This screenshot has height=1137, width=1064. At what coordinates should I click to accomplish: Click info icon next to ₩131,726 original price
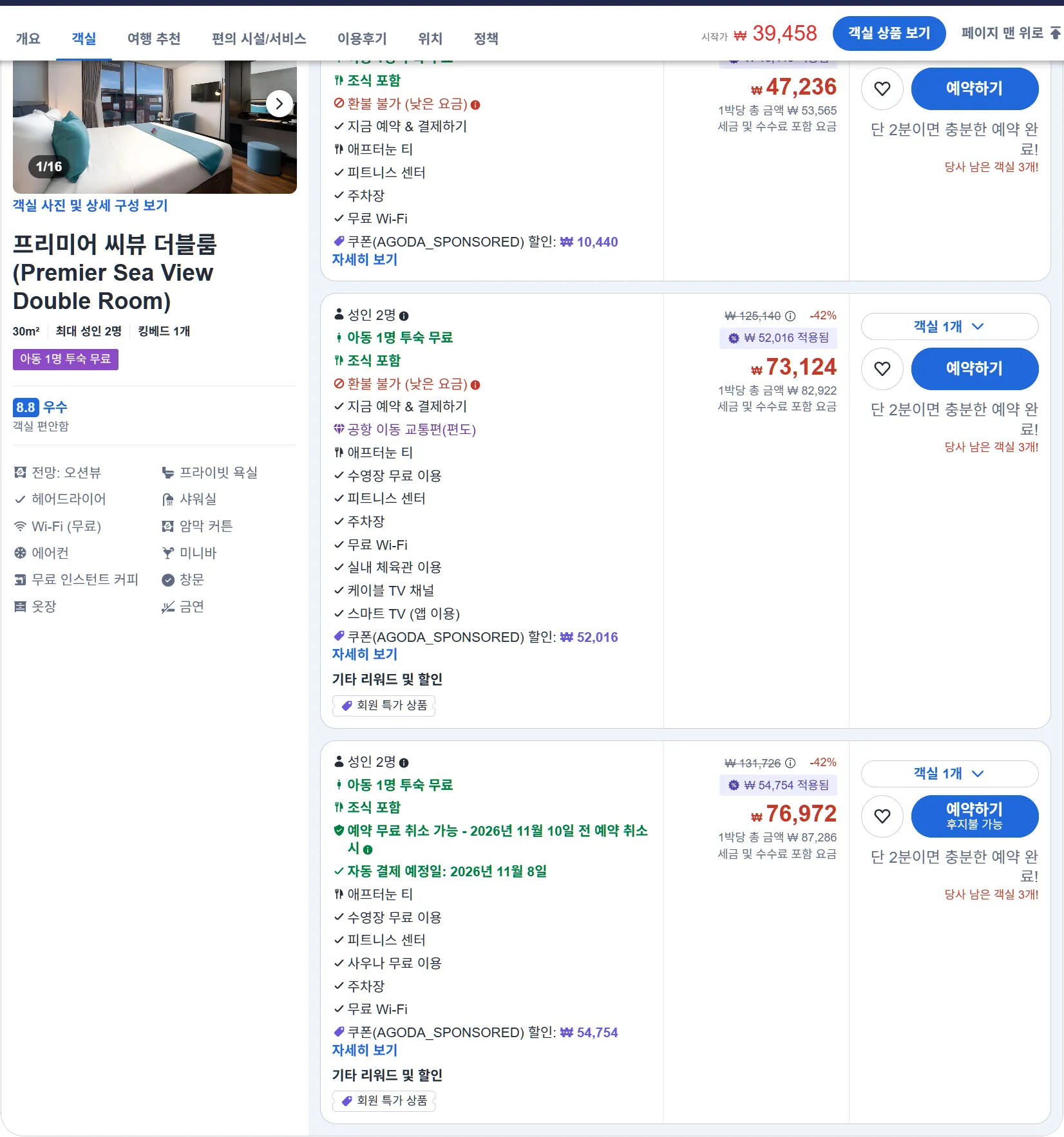click(x=790, y=764)
